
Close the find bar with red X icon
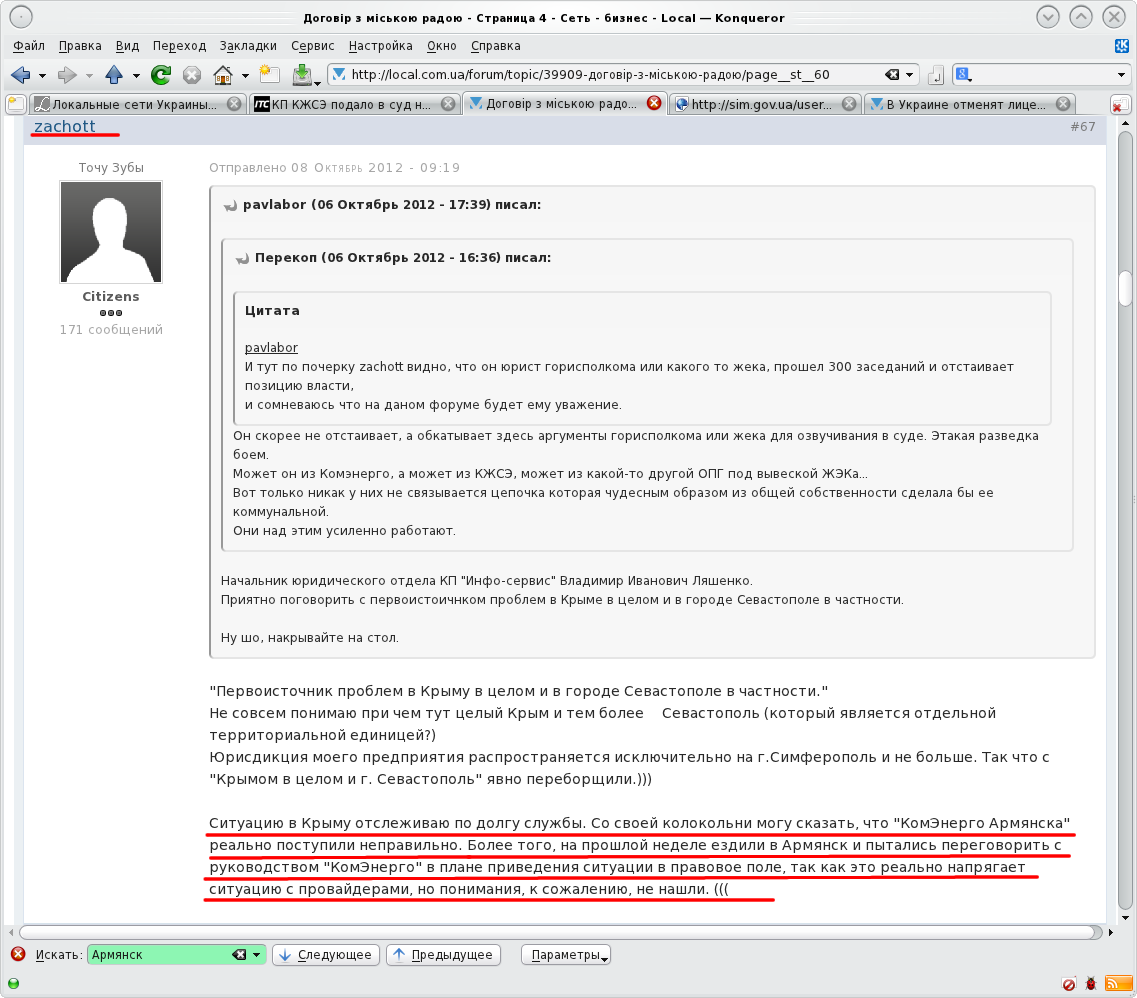pyautogui.click(x=18, y=954)
